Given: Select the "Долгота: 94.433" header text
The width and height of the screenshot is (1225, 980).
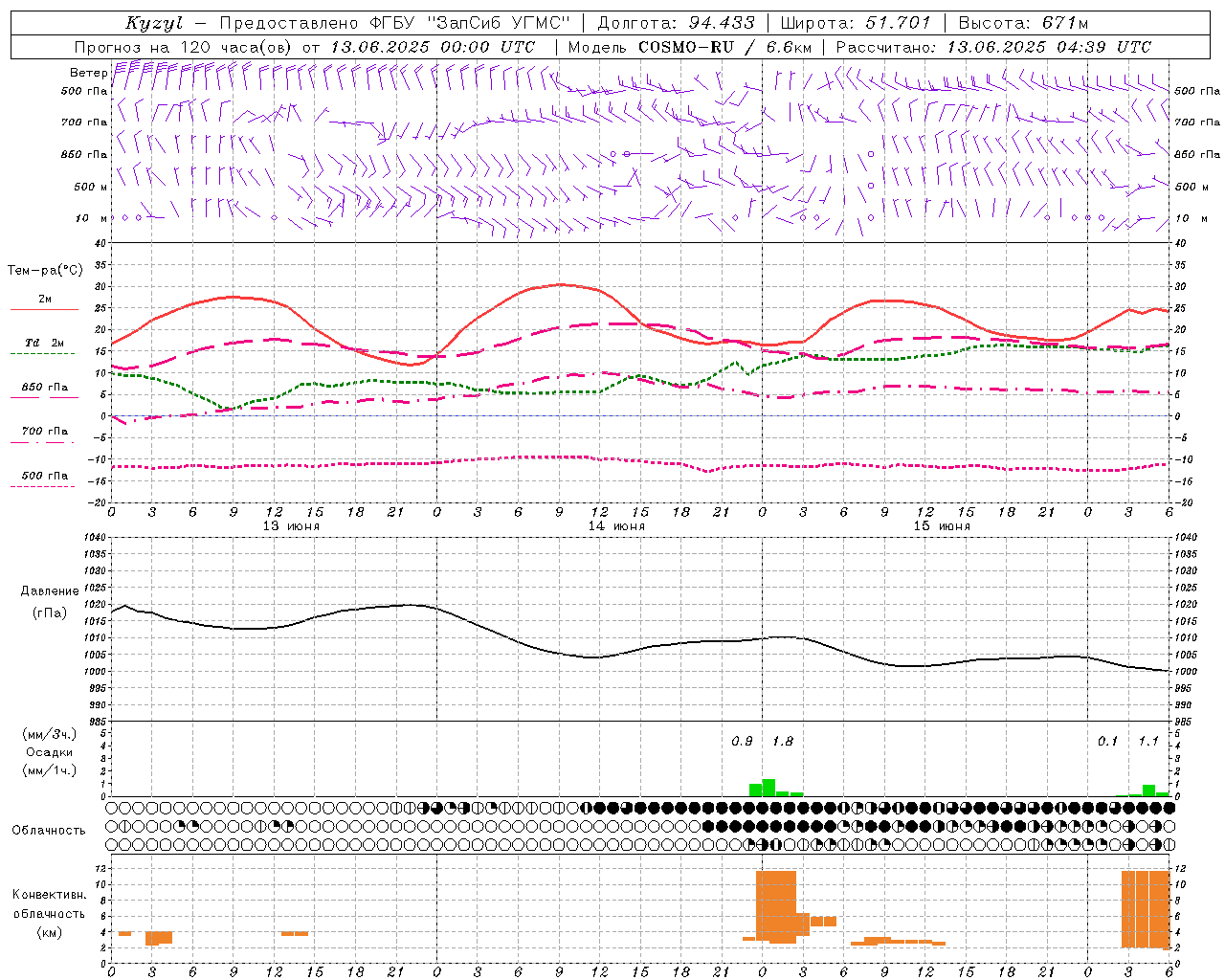Looking at the screenshot, I should (676, 23).
